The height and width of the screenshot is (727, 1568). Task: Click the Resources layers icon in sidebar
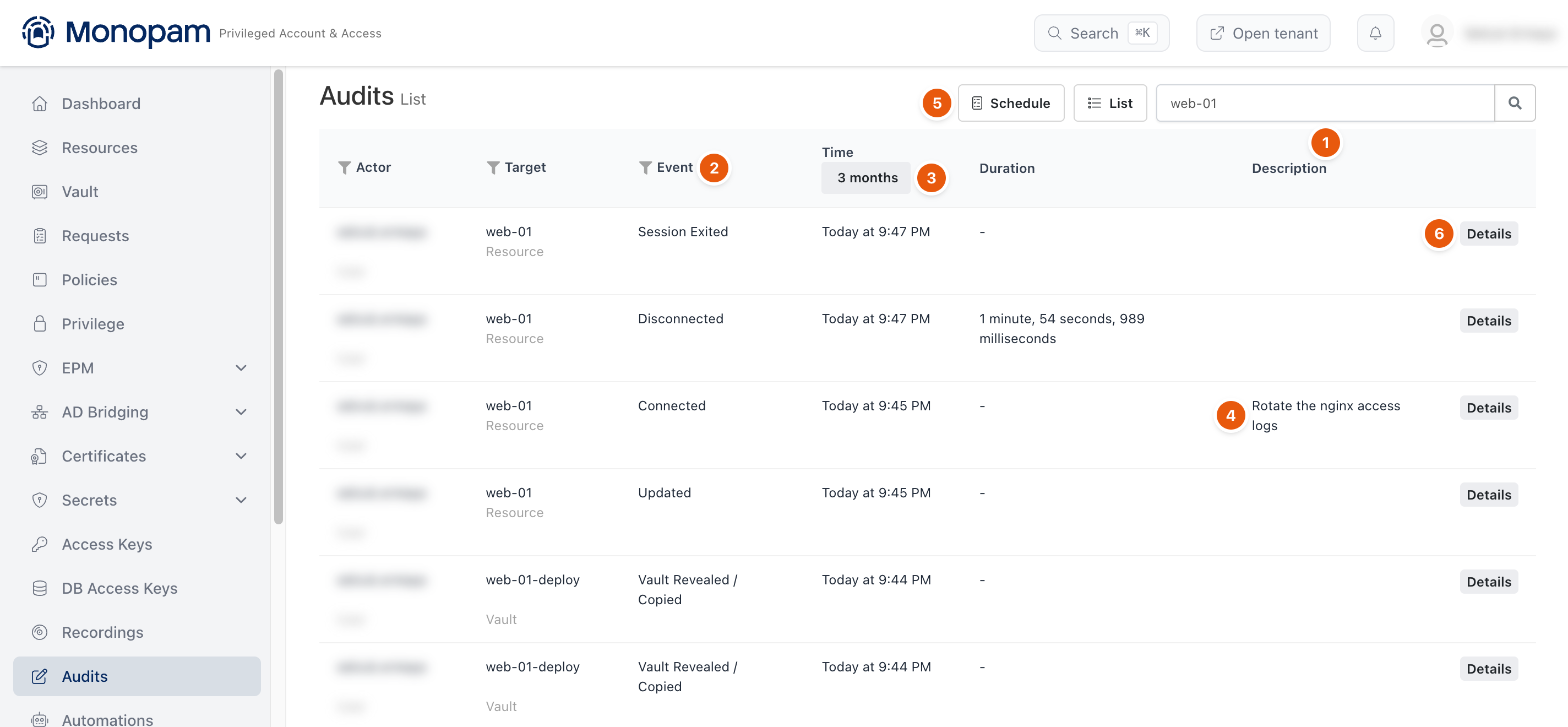(40, 148)
